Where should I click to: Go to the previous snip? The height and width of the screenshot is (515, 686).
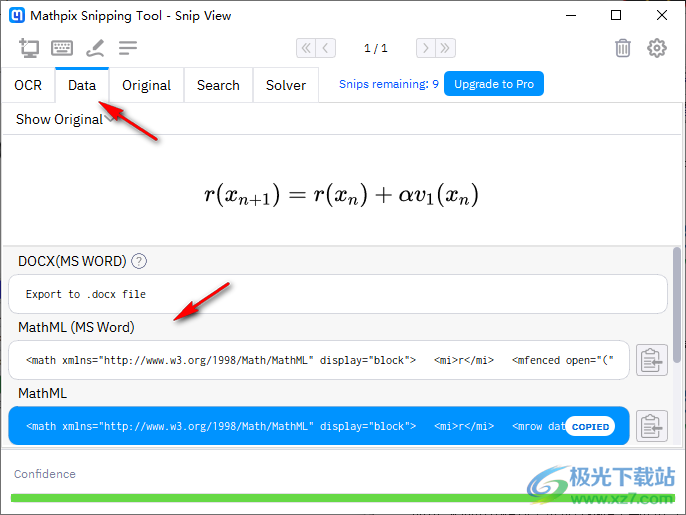click(x=326, y=48)
